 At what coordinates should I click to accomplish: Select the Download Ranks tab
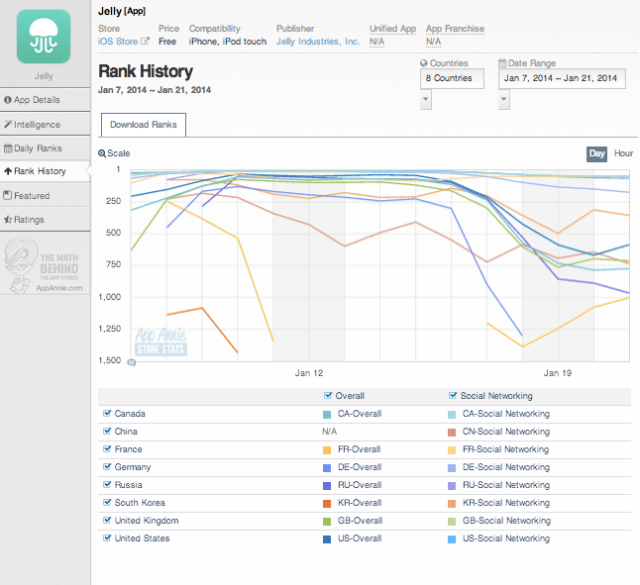click(143, 125)
